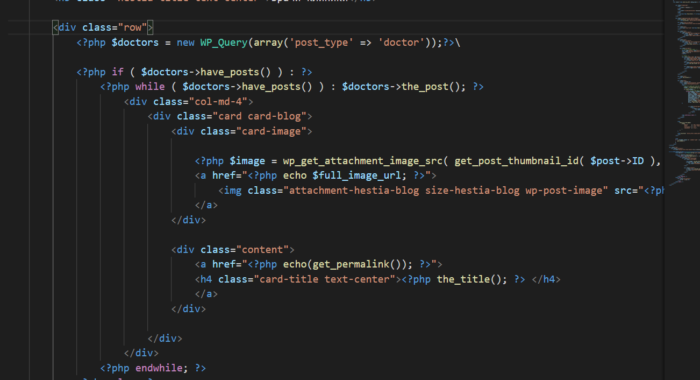Click the "col-md-4" class value
Screen dimensions: 700x380
tap(218, 102)
